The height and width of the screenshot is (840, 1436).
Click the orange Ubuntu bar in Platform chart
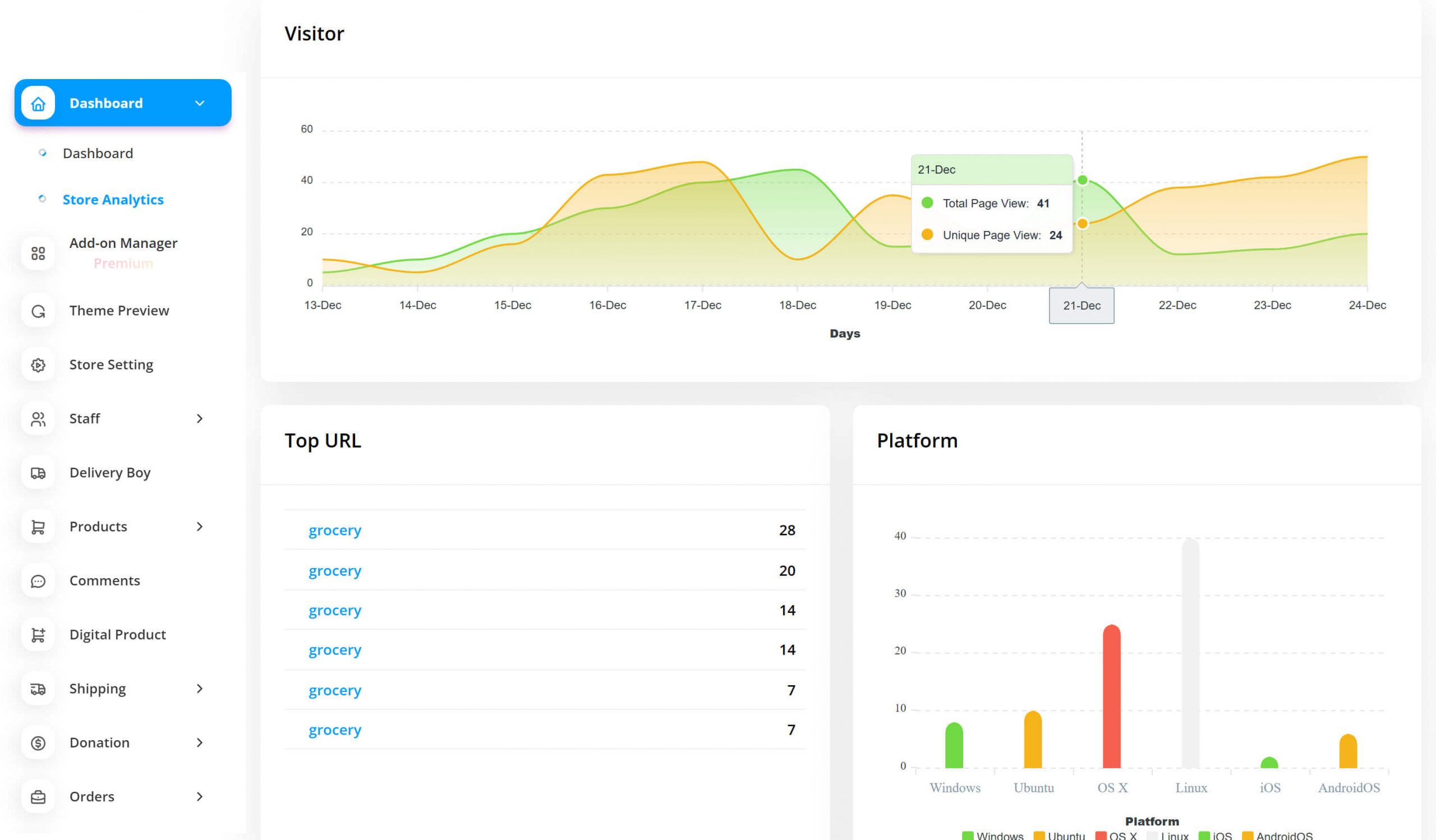[x=1033, y=739]
